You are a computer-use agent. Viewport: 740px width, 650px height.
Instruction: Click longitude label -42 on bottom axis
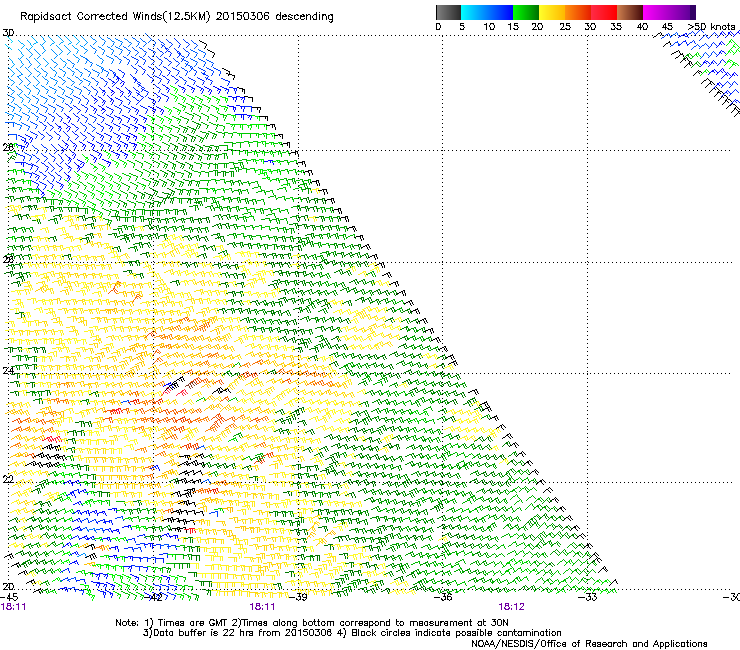tap(154, 597)
